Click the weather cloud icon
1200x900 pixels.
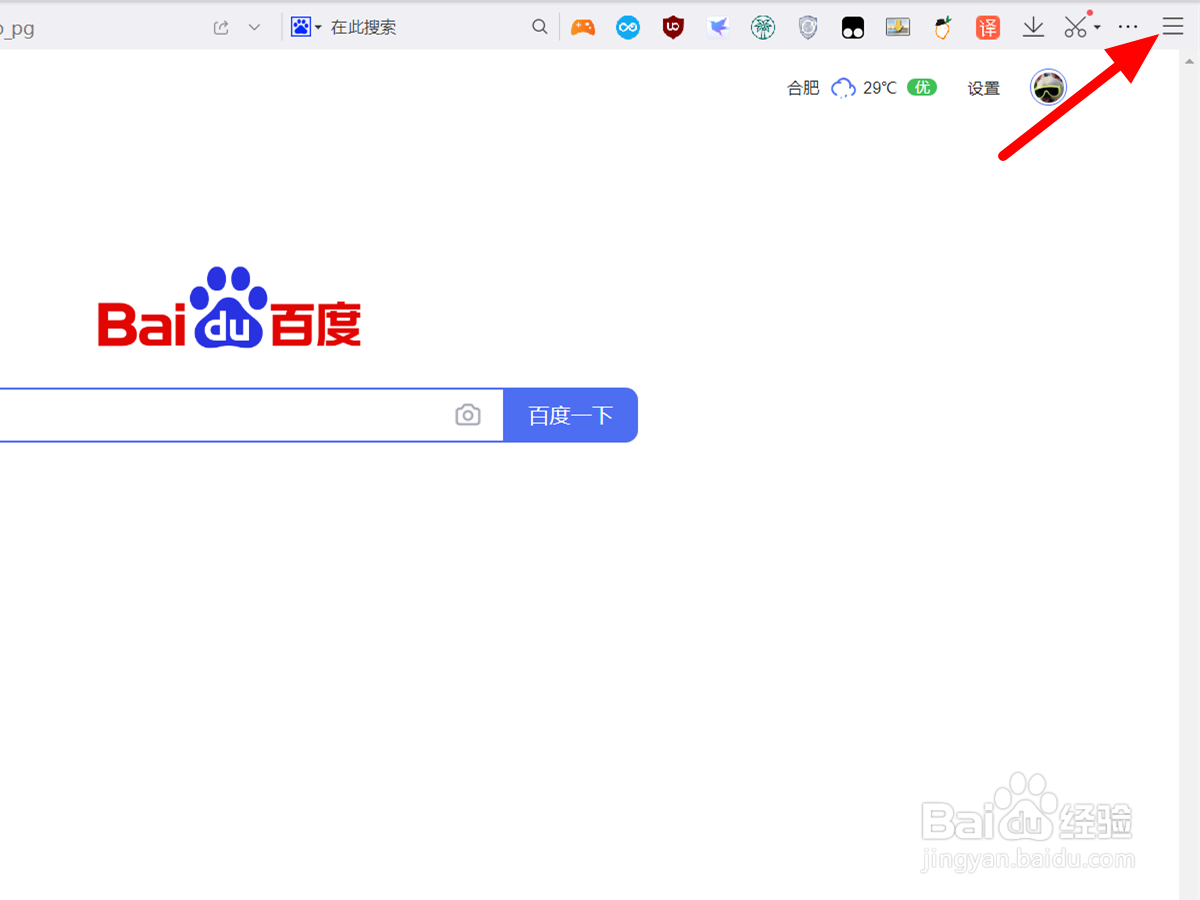843,88
